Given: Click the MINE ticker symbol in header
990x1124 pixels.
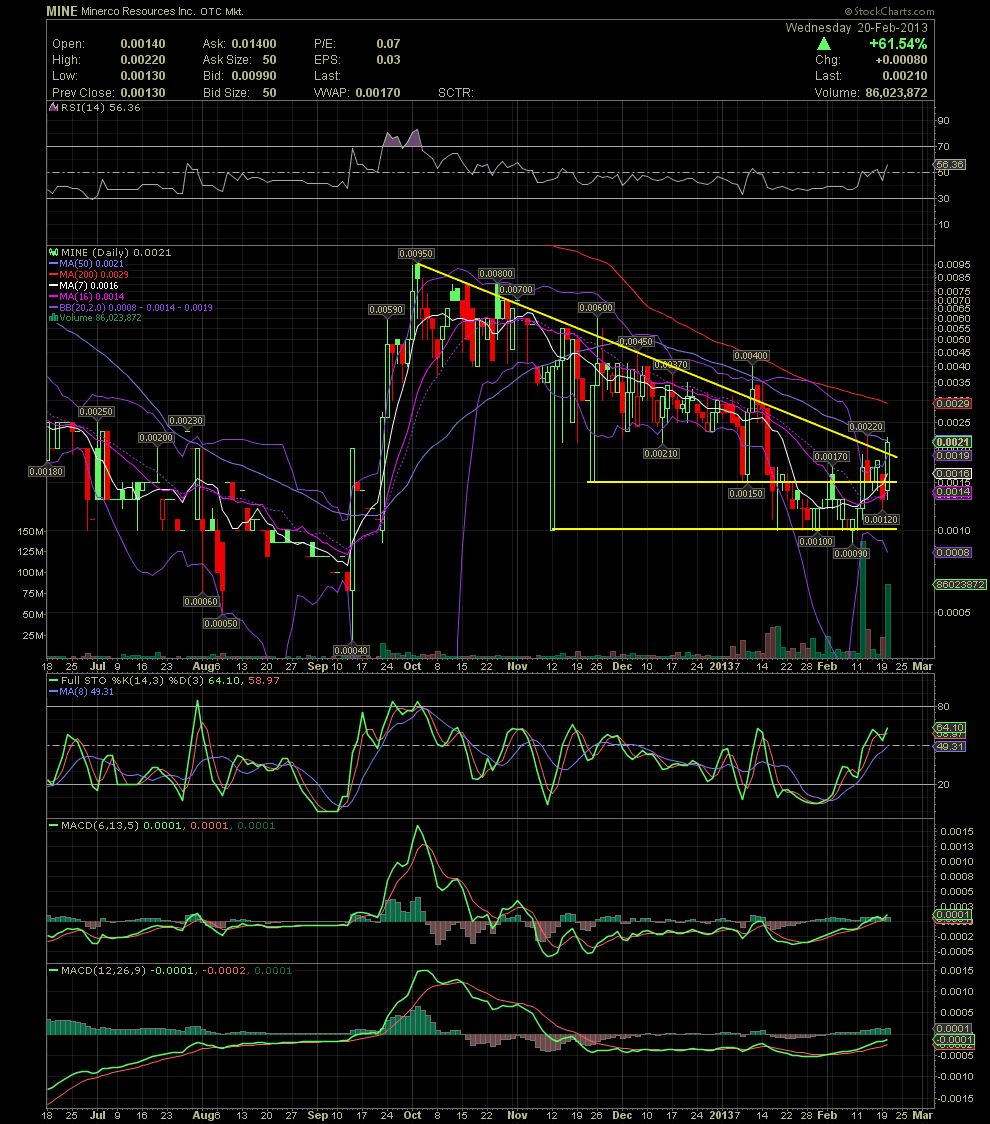Looking at the screenshot, I should point(62,11).
